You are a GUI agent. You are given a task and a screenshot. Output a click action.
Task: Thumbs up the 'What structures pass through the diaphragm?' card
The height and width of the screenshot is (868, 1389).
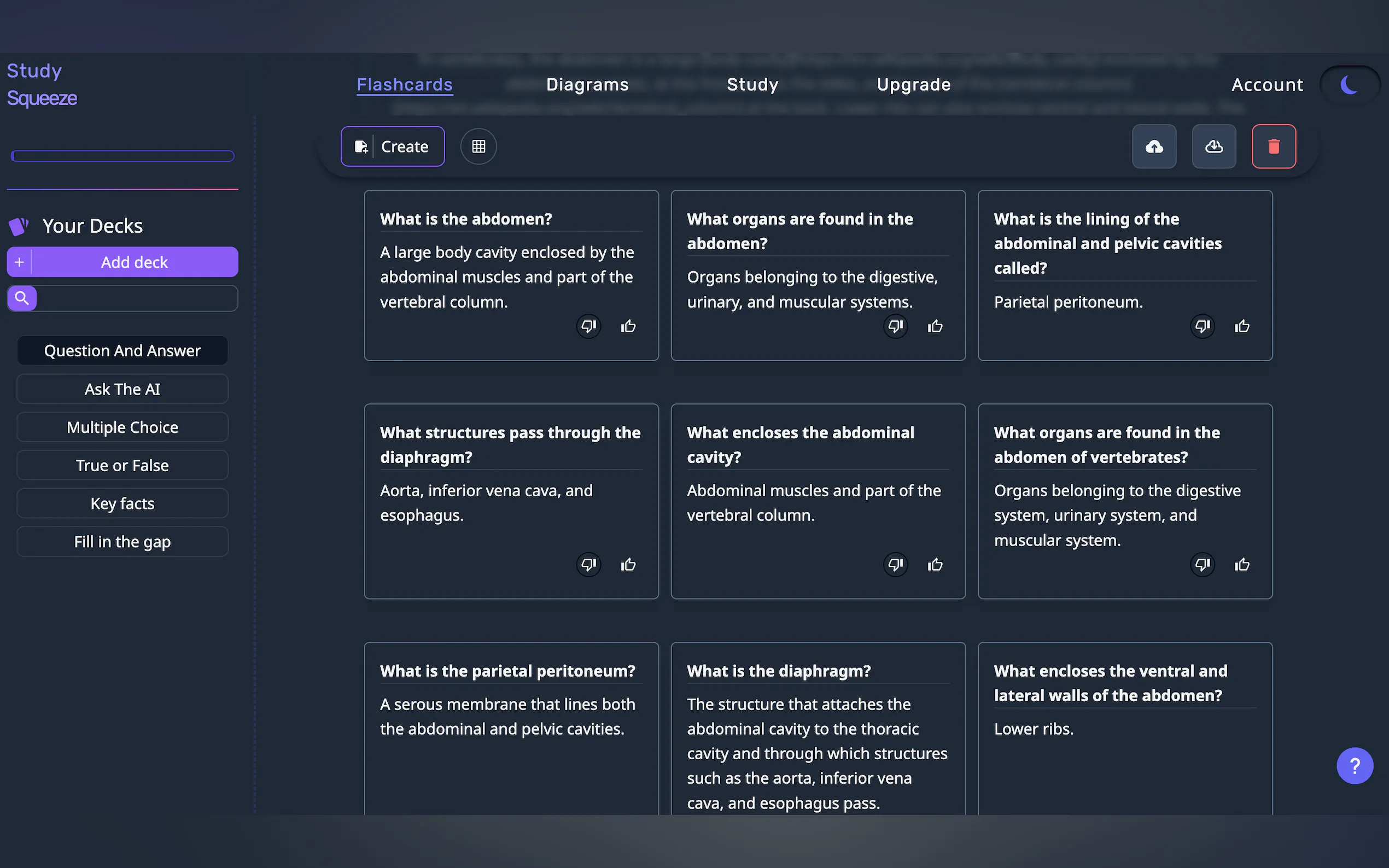click(628, 565)
